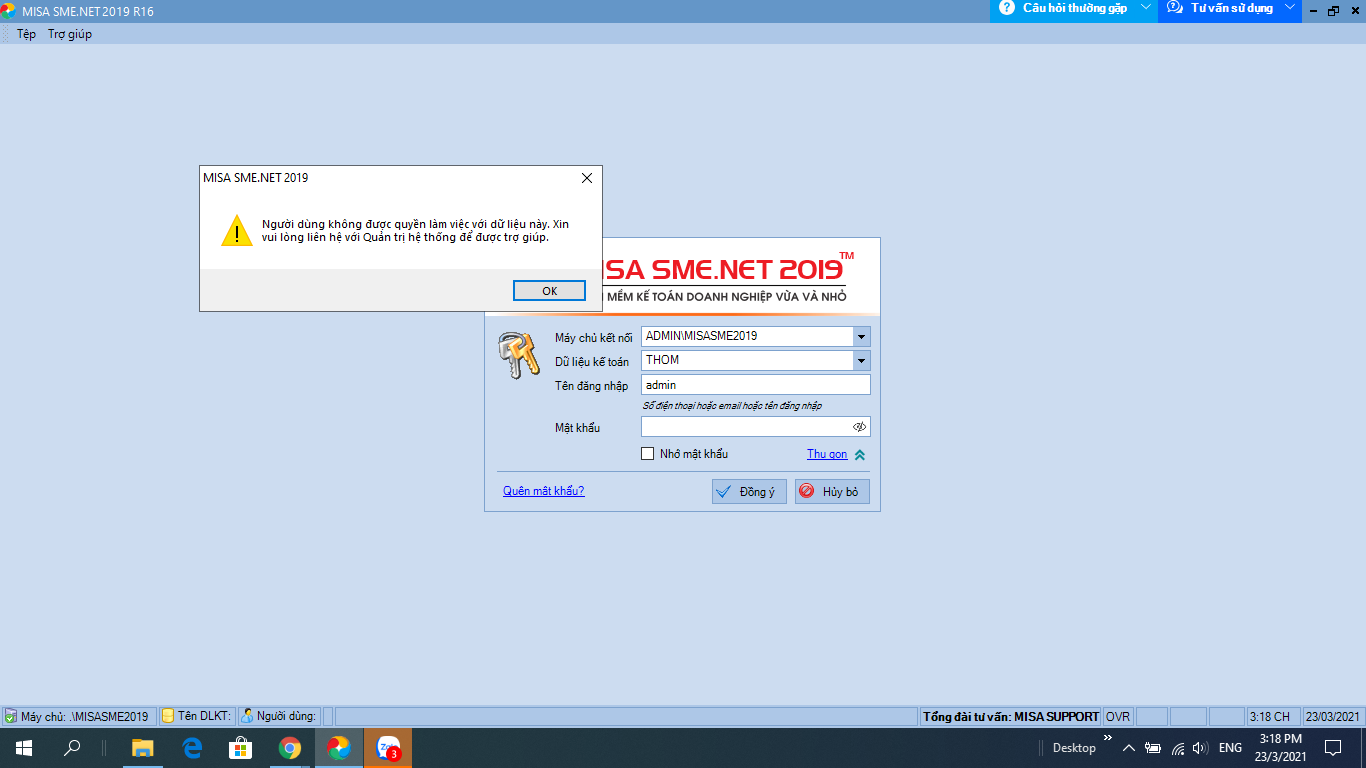Open Tư vấn sử dụng support panel
Viewport: 1366px width, 768px height.
[x=1231, y=8]
